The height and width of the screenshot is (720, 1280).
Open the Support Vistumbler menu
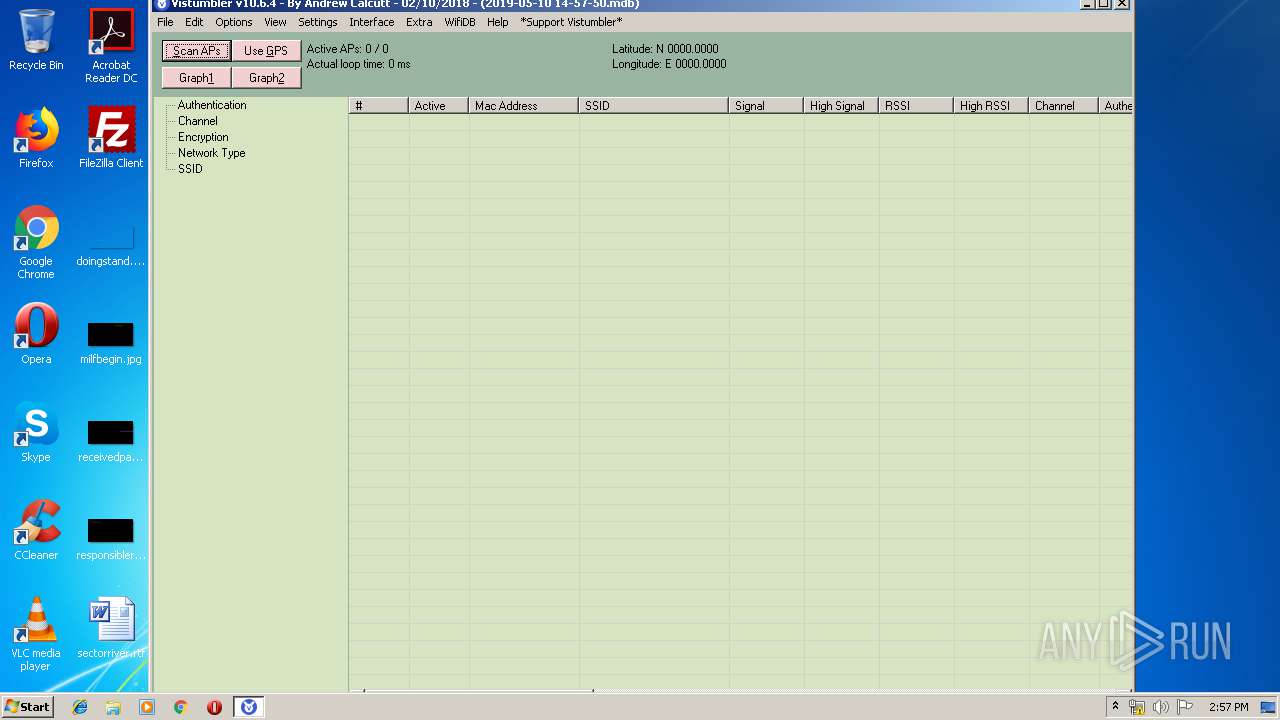pos(571,22)
